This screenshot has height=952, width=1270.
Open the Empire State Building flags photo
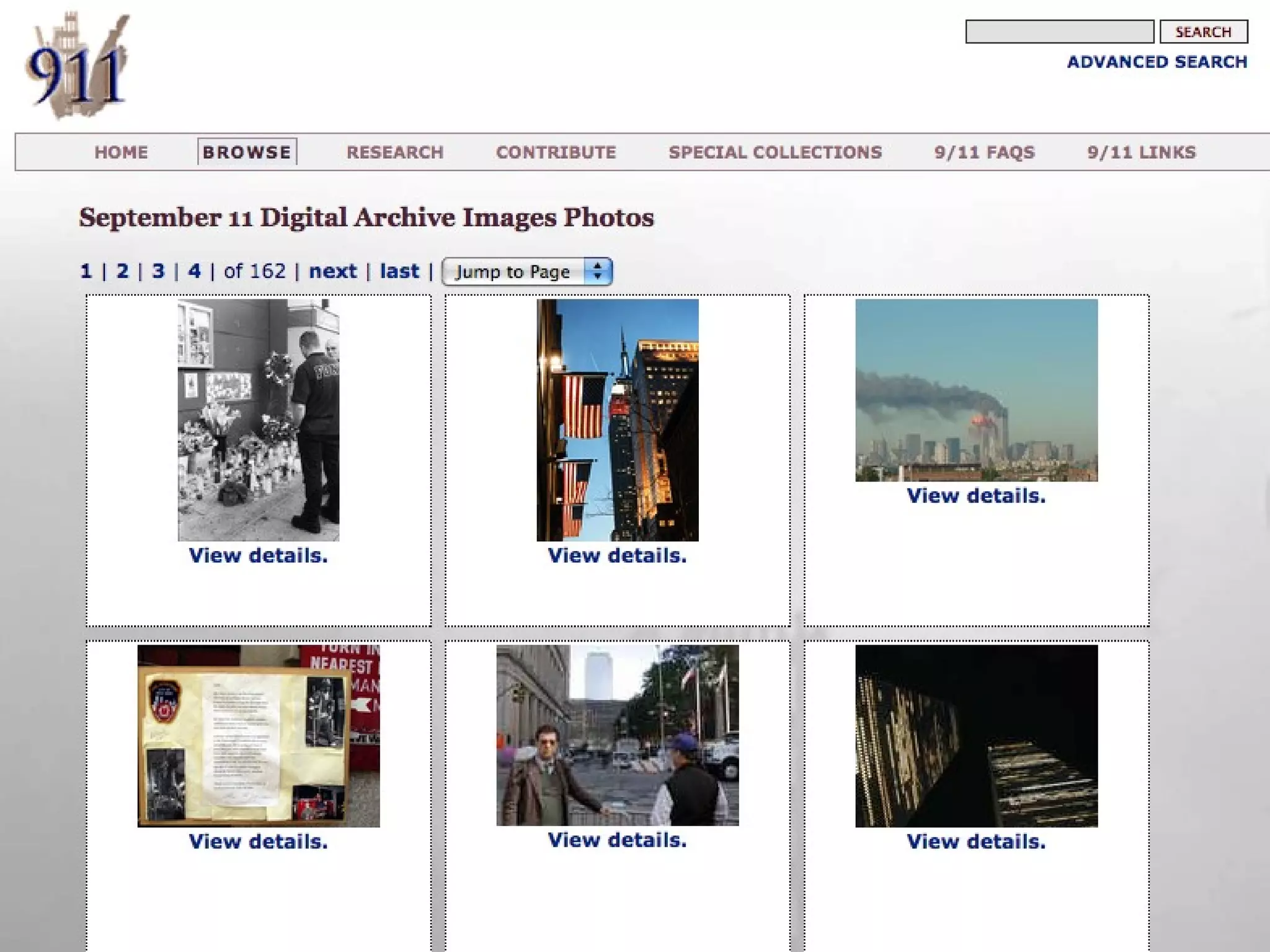coord(617,420)
